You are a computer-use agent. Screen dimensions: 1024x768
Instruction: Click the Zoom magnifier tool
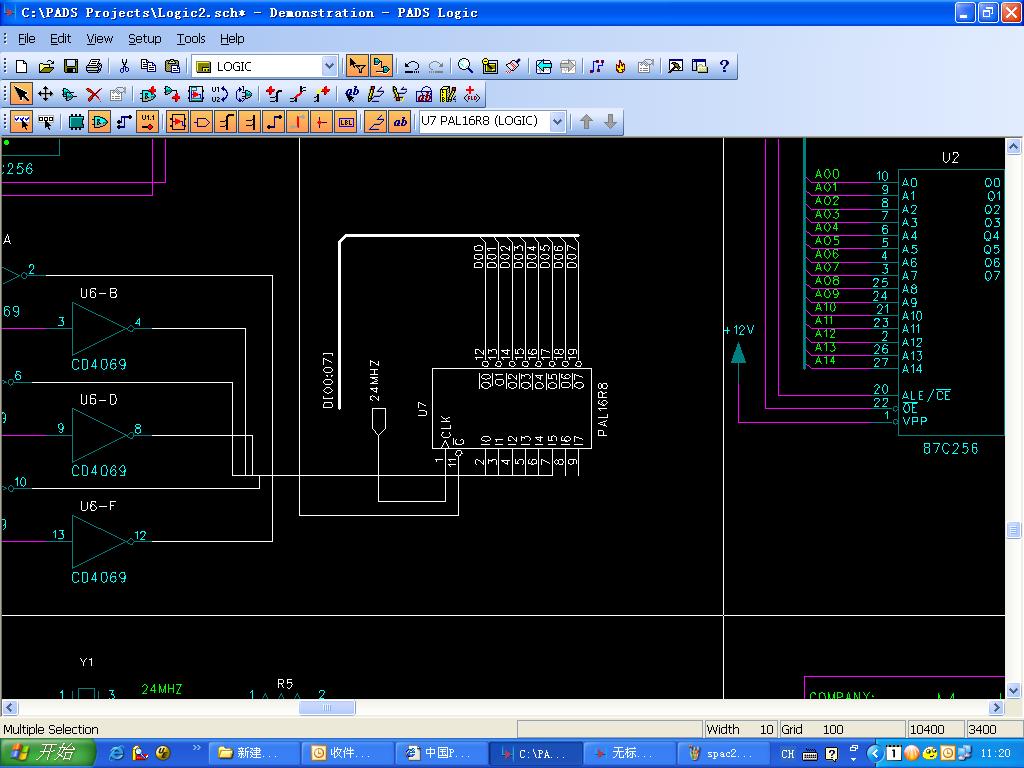tap(465, 66)
